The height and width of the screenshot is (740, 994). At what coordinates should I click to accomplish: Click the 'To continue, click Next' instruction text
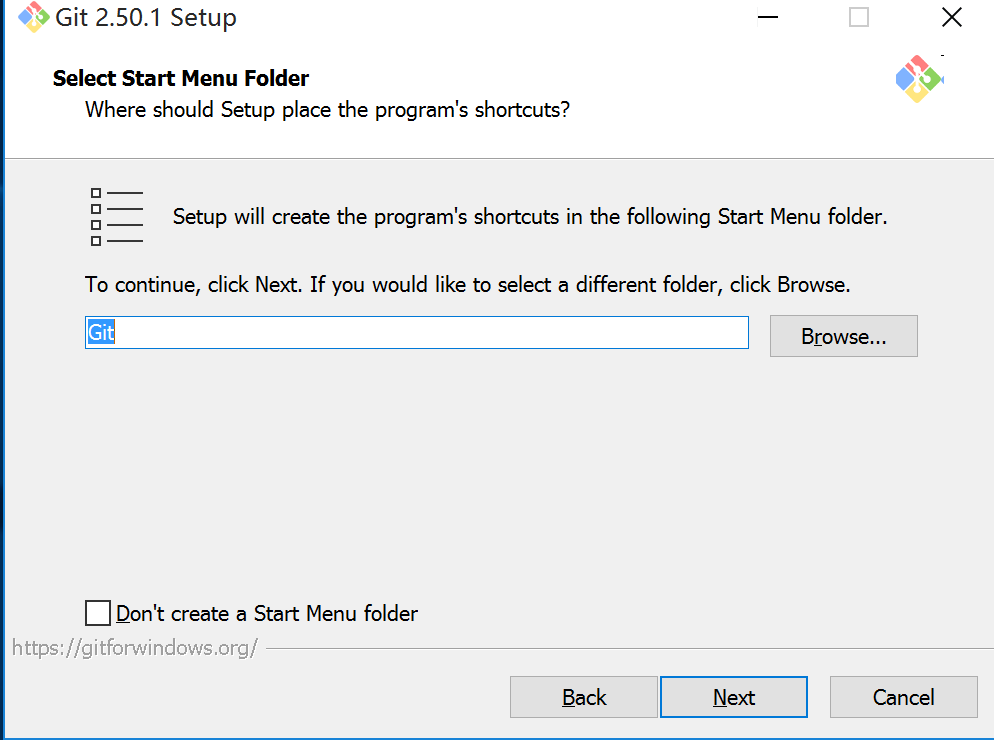click(467, 285)
